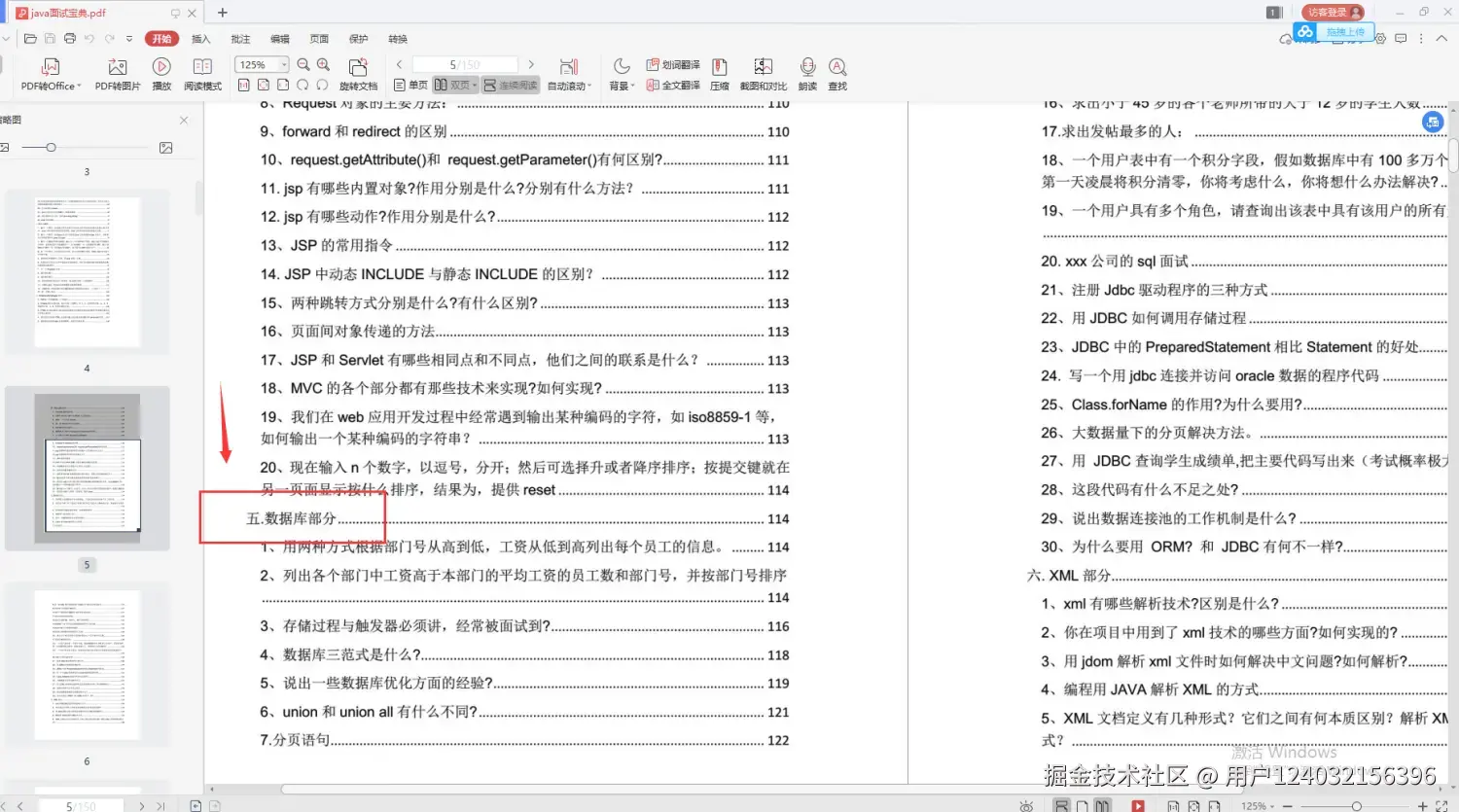Screen dimensions: 1459x812
Task: Open a new tab with the plus button
Action: point(223,13)
